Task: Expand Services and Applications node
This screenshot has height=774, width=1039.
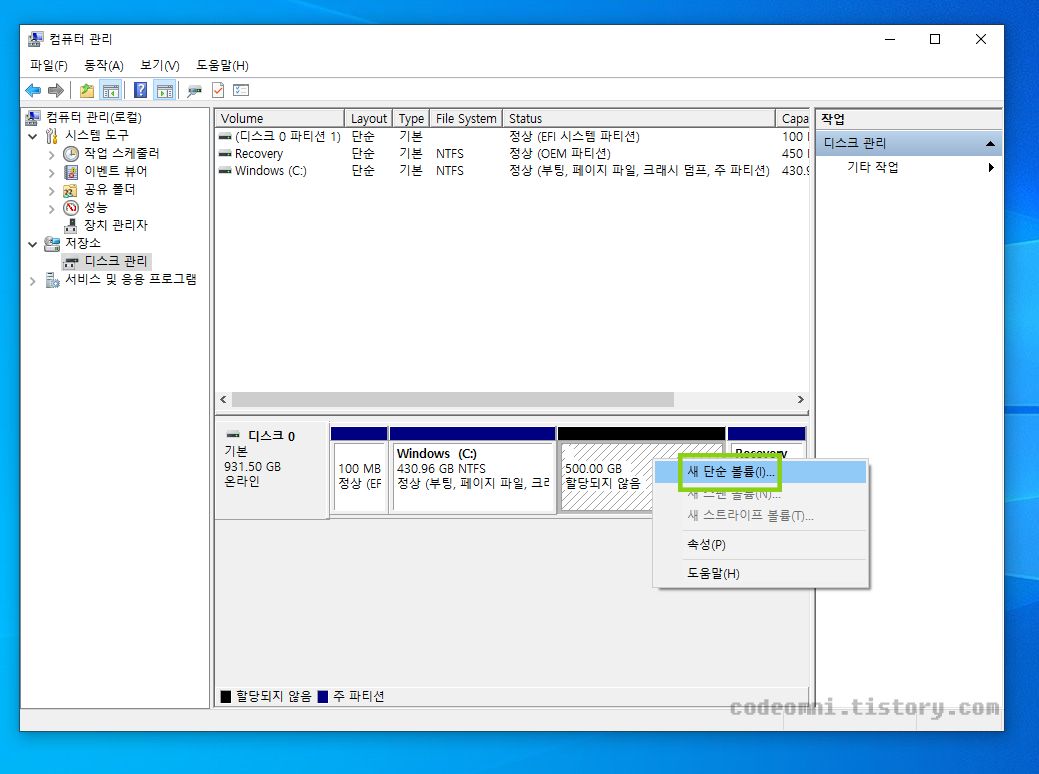Action: pyautogui.click(x=32, y=281)
